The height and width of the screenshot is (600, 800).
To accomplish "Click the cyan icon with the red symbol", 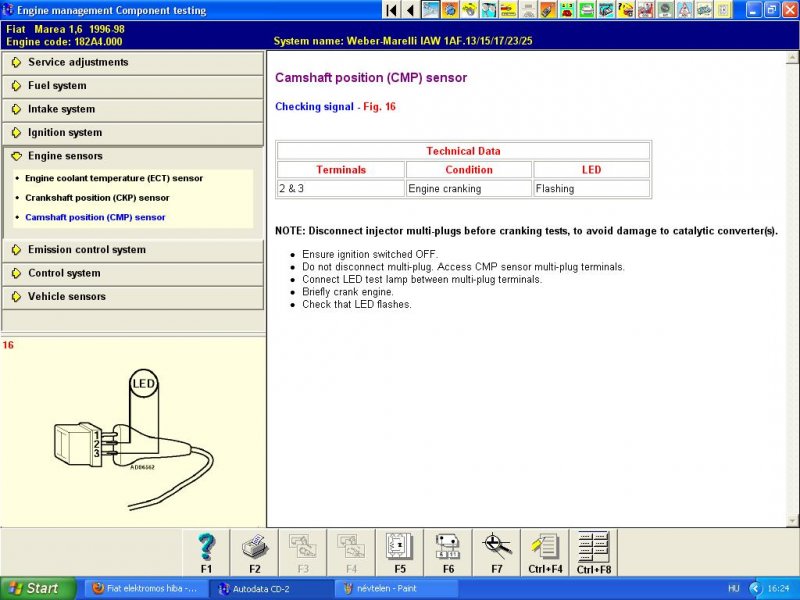I will 566,10.
